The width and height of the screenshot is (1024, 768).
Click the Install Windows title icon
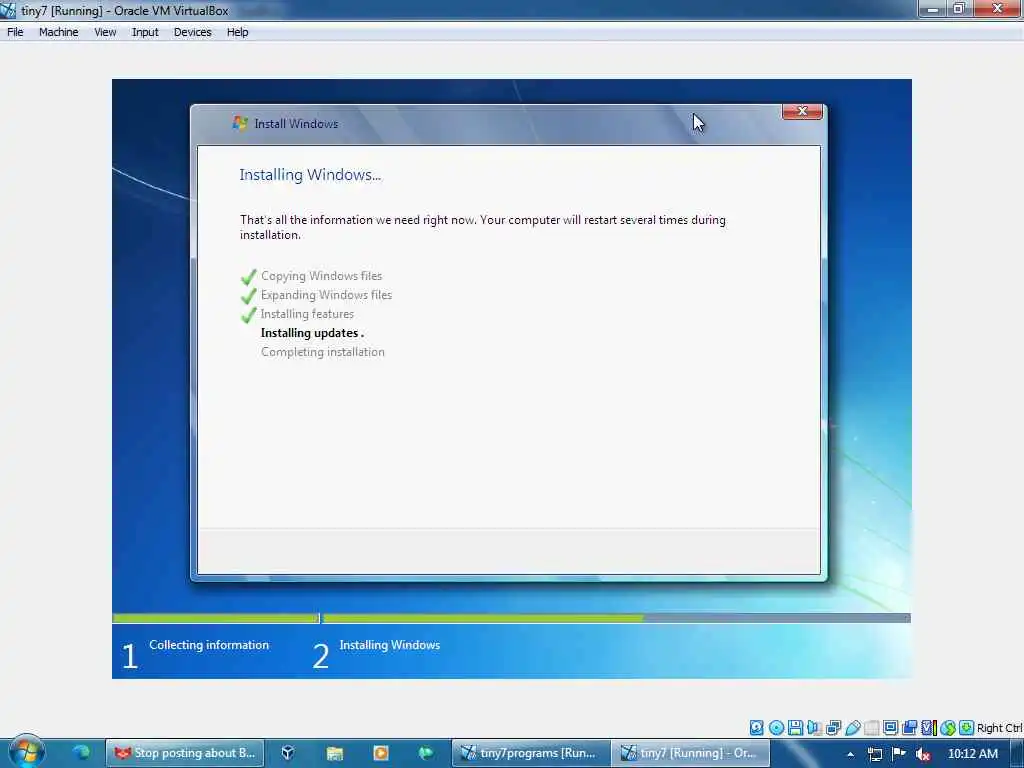coord(240,123)
